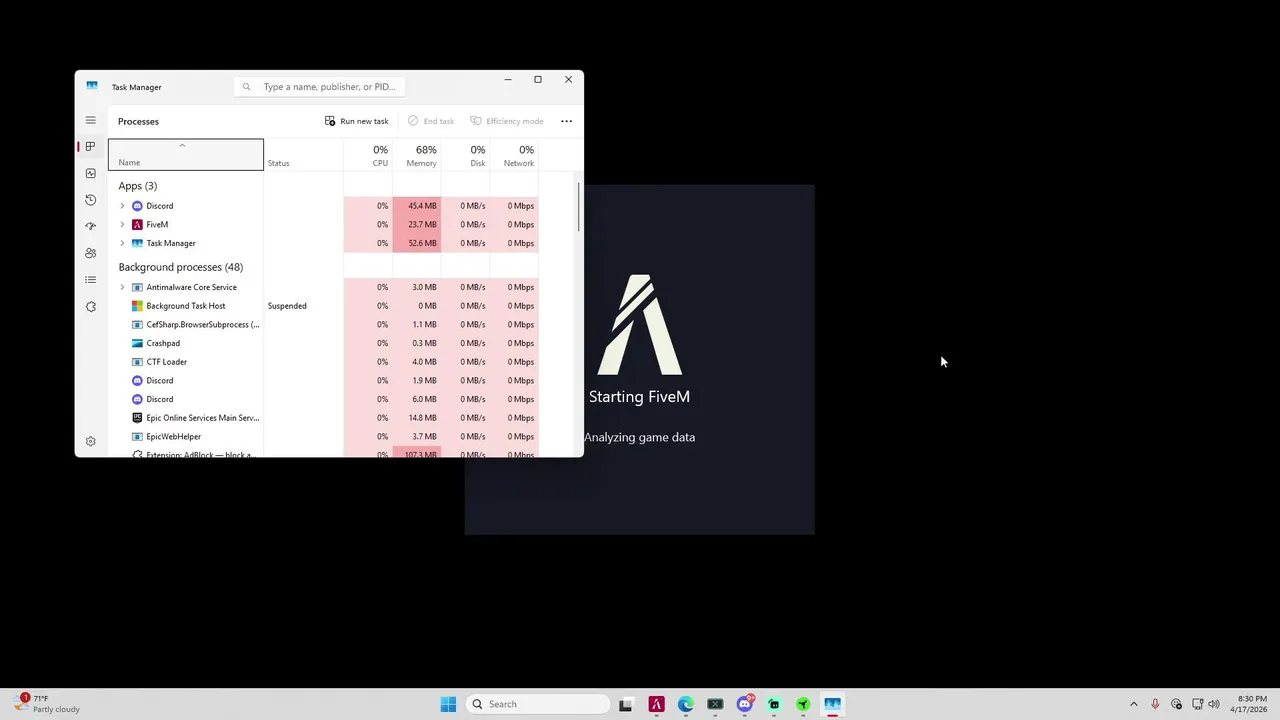Open Services page in Task Manager sidebar

pos(90,307)
